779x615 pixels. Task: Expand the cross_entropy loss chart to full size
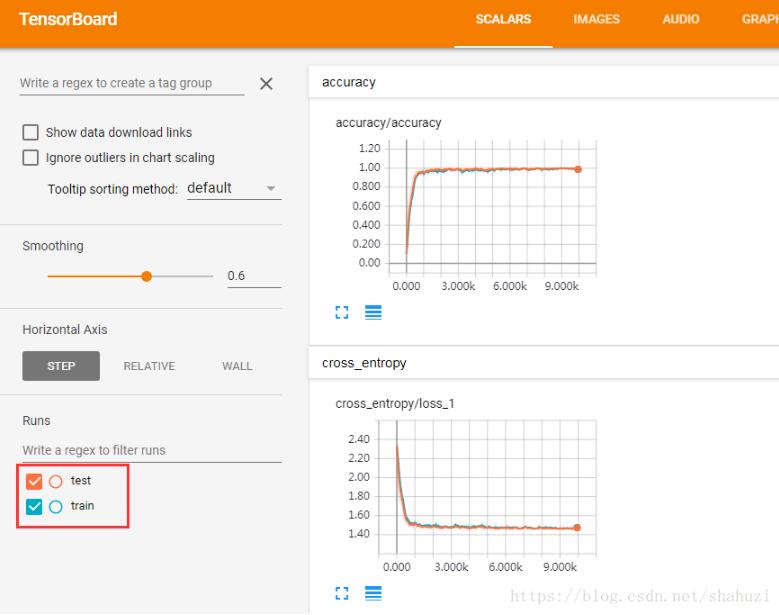coord(343,593)
